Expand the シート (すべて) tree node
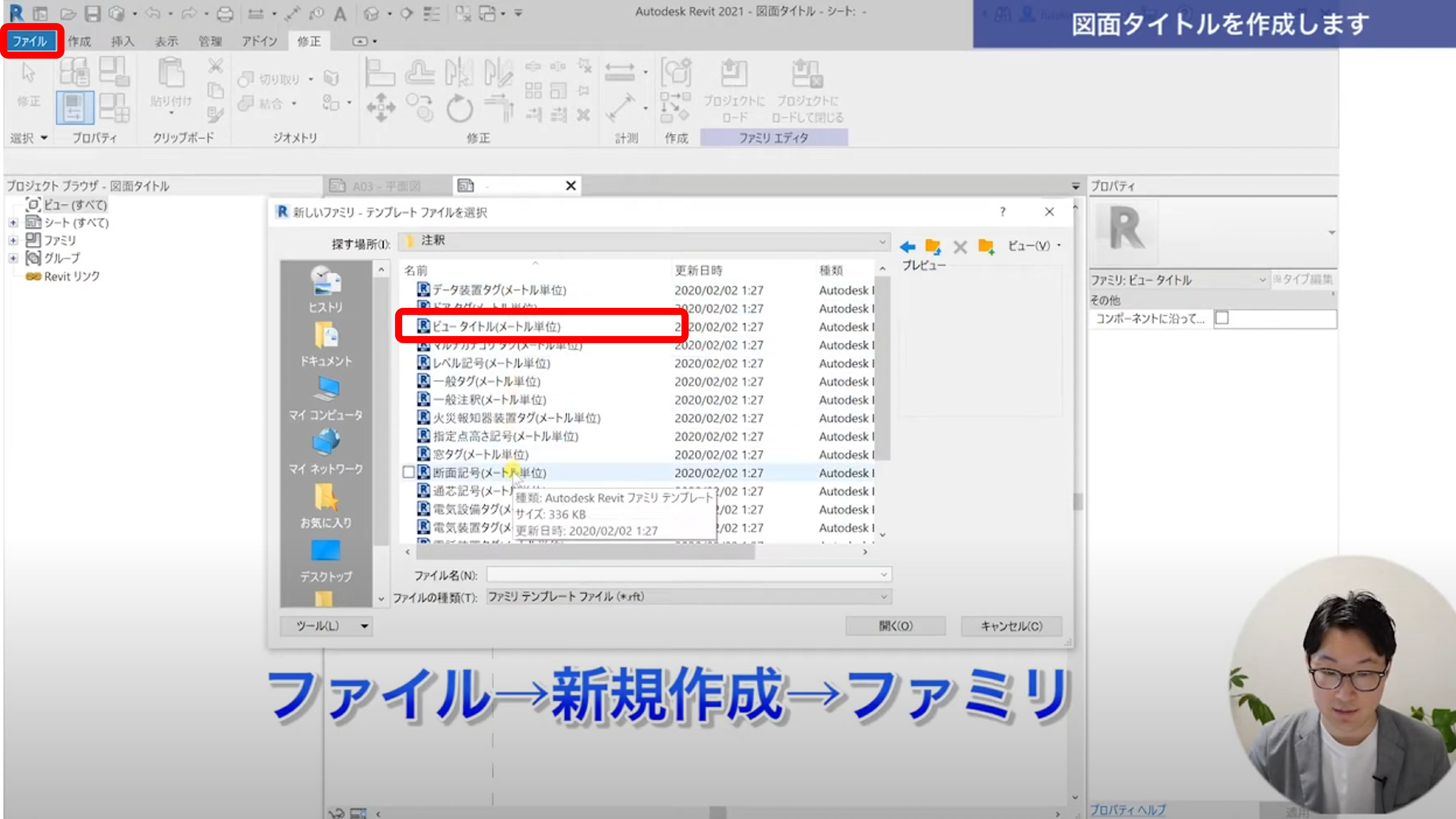This screenshot has height=819, width=1456. 13,223
